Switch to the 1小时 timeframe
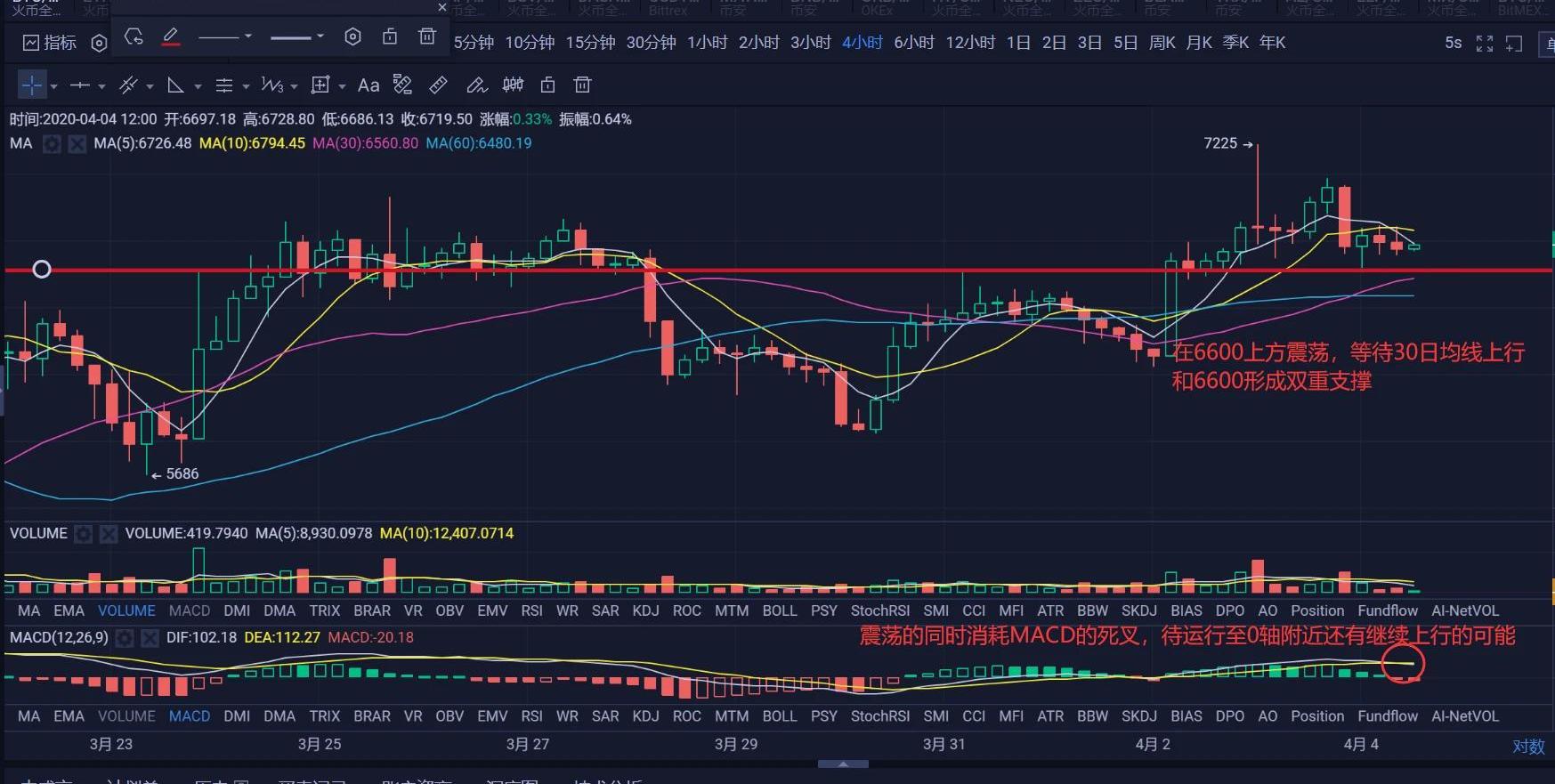Screen dimensions: 1555x784 [x=707, y=43]
